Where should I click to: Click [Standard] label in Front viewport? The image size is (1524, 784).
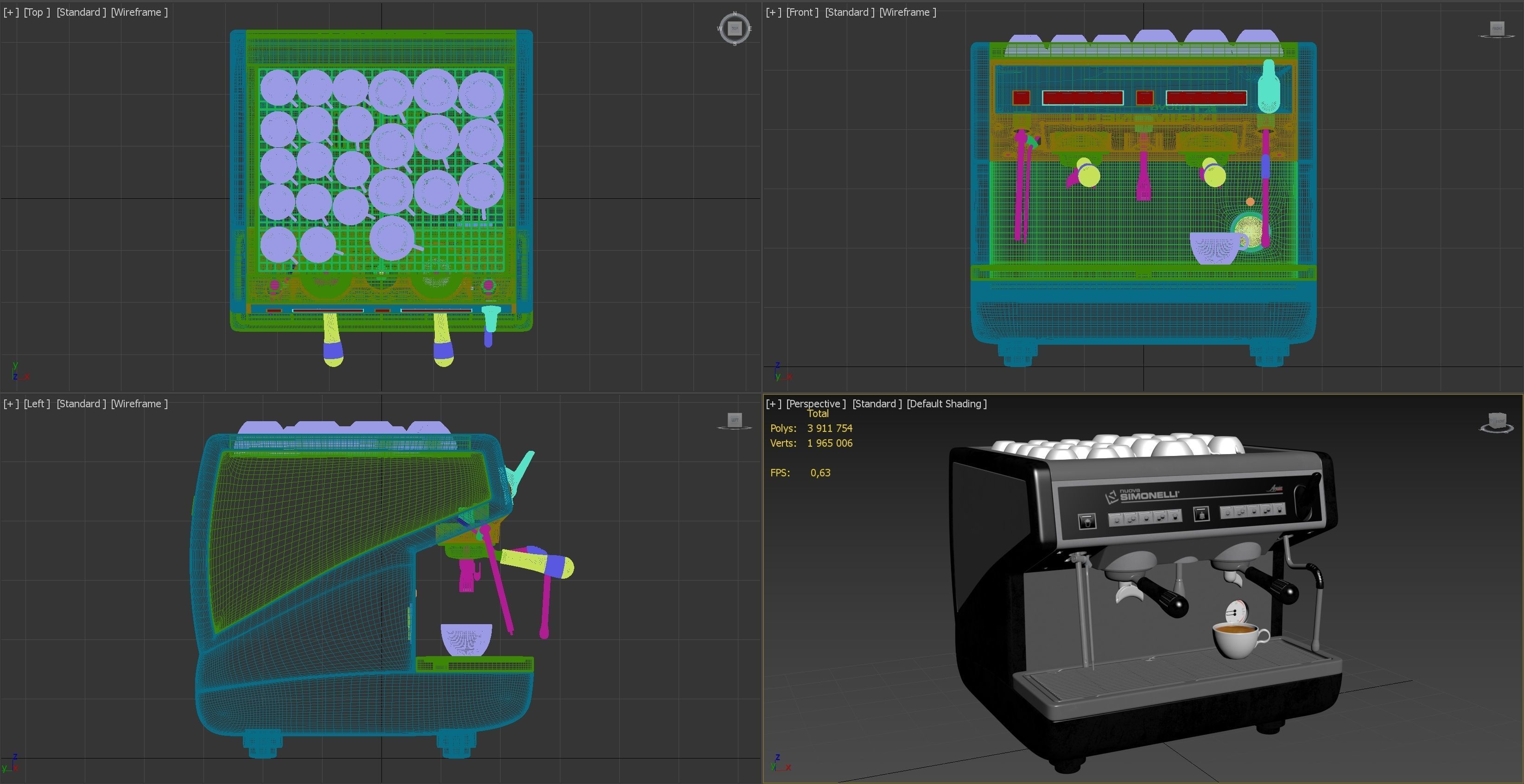click(850, 12)
